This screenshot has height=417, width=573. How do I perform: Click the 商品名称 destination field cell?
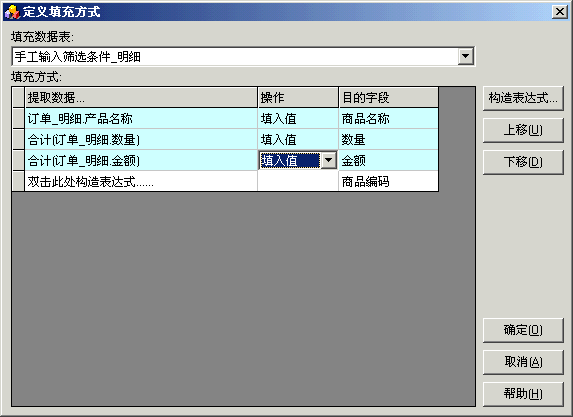click(x=388, y=118)
